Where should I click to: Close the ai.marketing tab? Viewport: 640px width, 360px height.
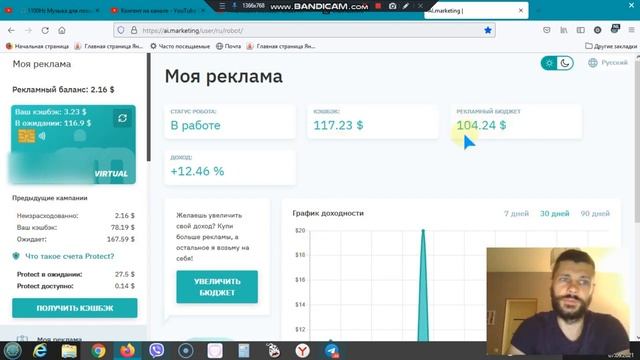(521, 11)
